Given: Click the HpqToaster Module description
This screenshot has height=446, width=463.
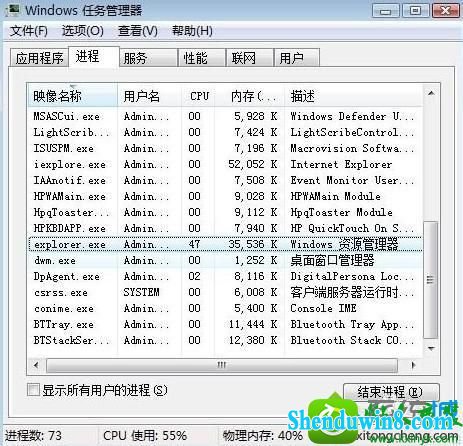Looking at the screenshot, I should [x=341, y=212].
